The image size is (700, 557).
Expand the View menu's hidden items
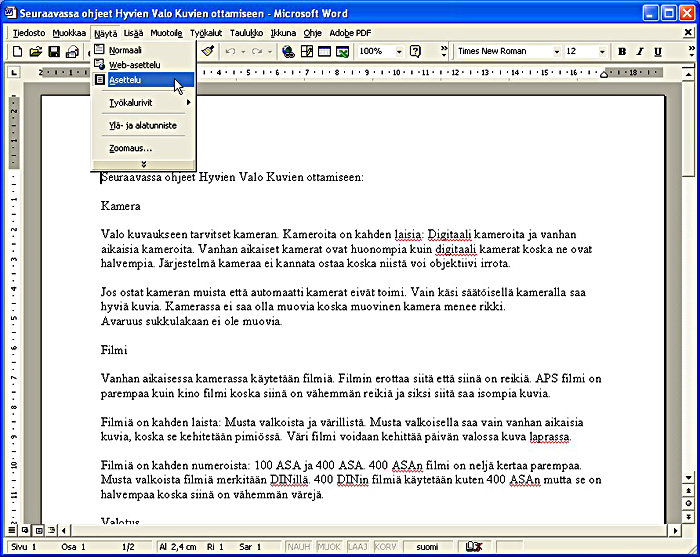143,164
